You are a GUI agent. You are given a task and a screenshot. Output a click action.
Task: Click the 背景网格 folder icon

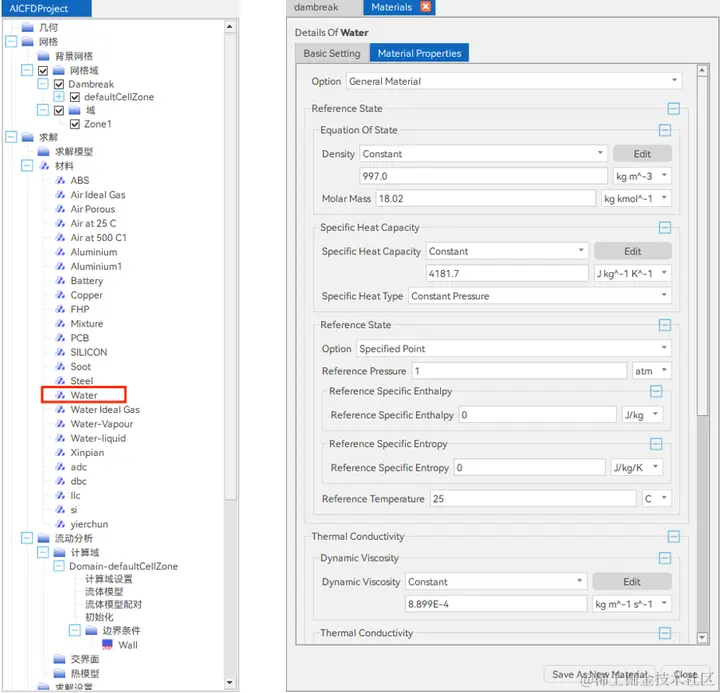tap(44, 56)
